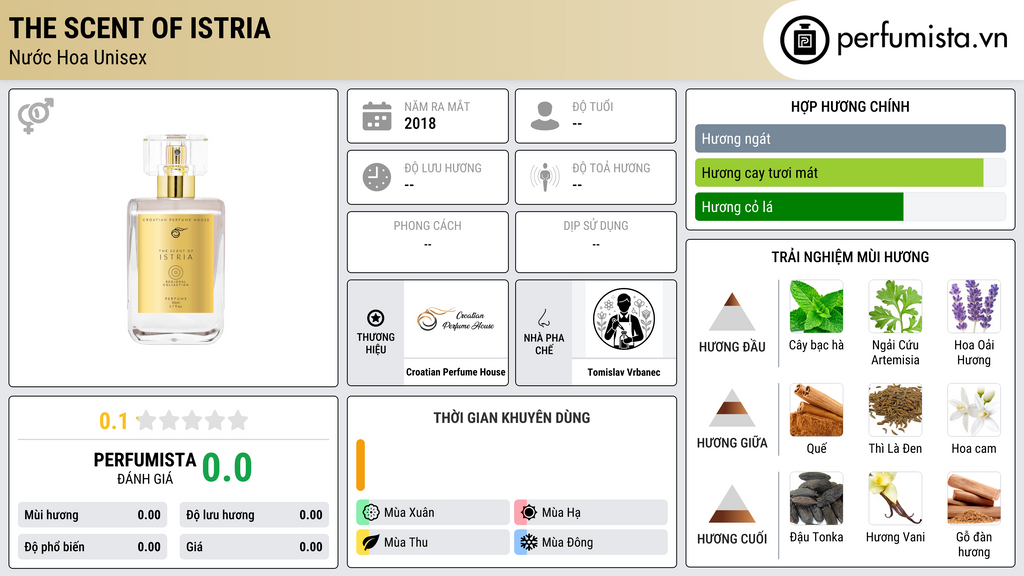Click the snowflake icon for Mùa Đông
The height and width of the screenshot is (576, 1024).
click(528, 542)
